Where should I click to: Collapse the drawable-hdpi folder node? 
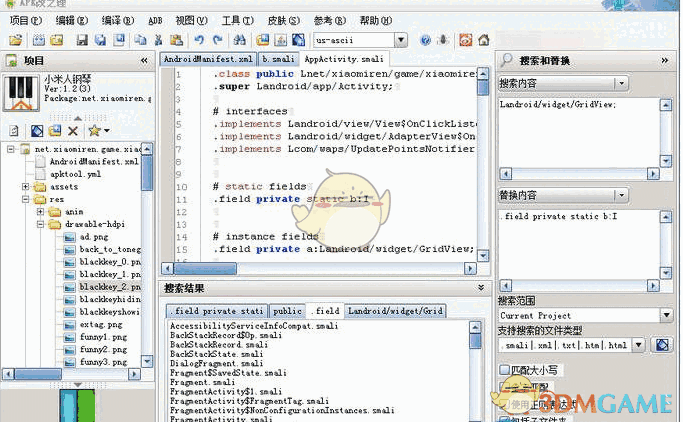tap(41, 224)
